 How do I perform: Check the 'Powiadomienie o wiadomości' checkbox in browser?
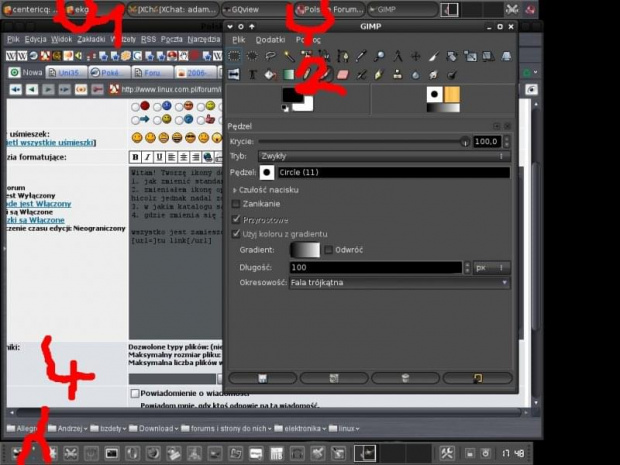pyautogui.click(x=135, y=393)
